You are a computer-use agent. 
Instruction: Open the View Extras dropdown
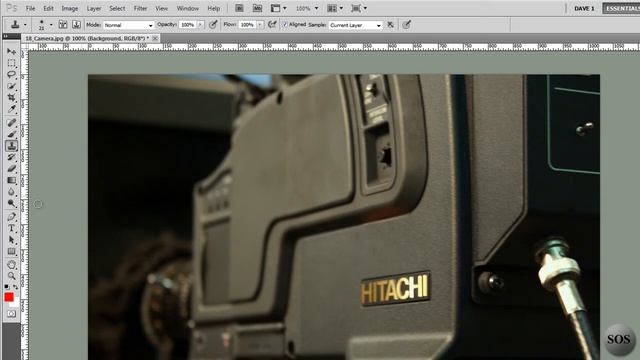pos(278,8)
